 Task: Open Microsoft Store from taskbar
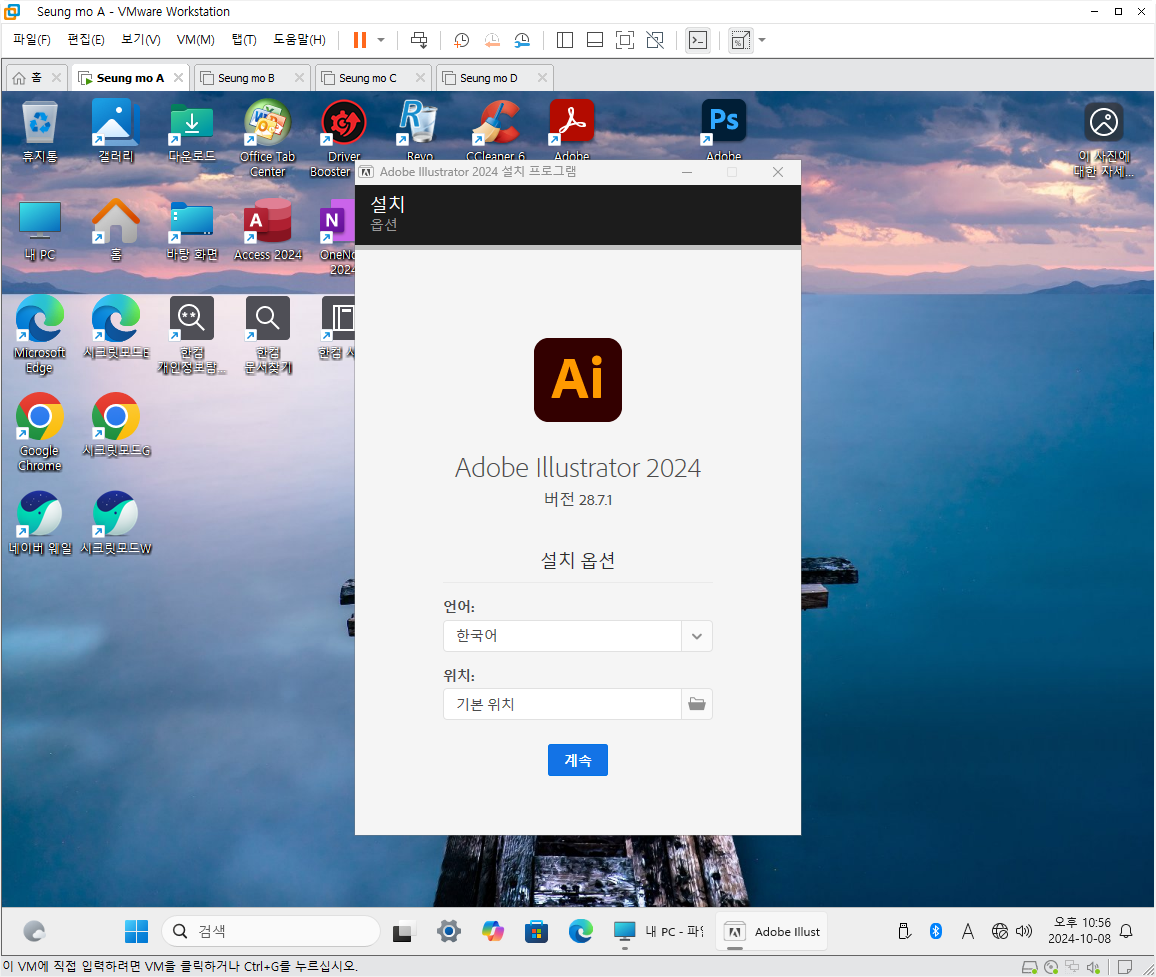[x=536, y=931]
